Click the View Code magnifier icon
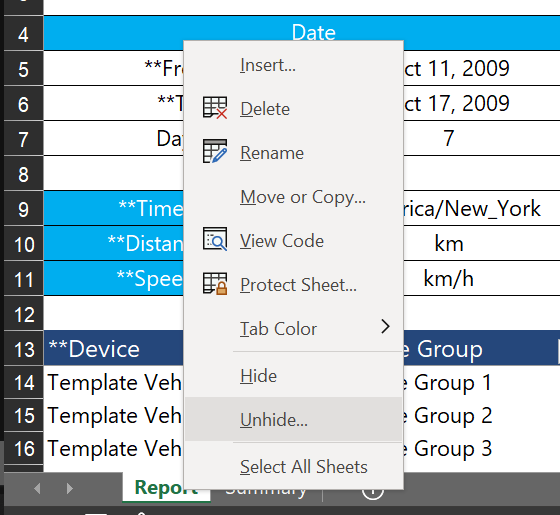The image size is (560, 515). (215, 239)
